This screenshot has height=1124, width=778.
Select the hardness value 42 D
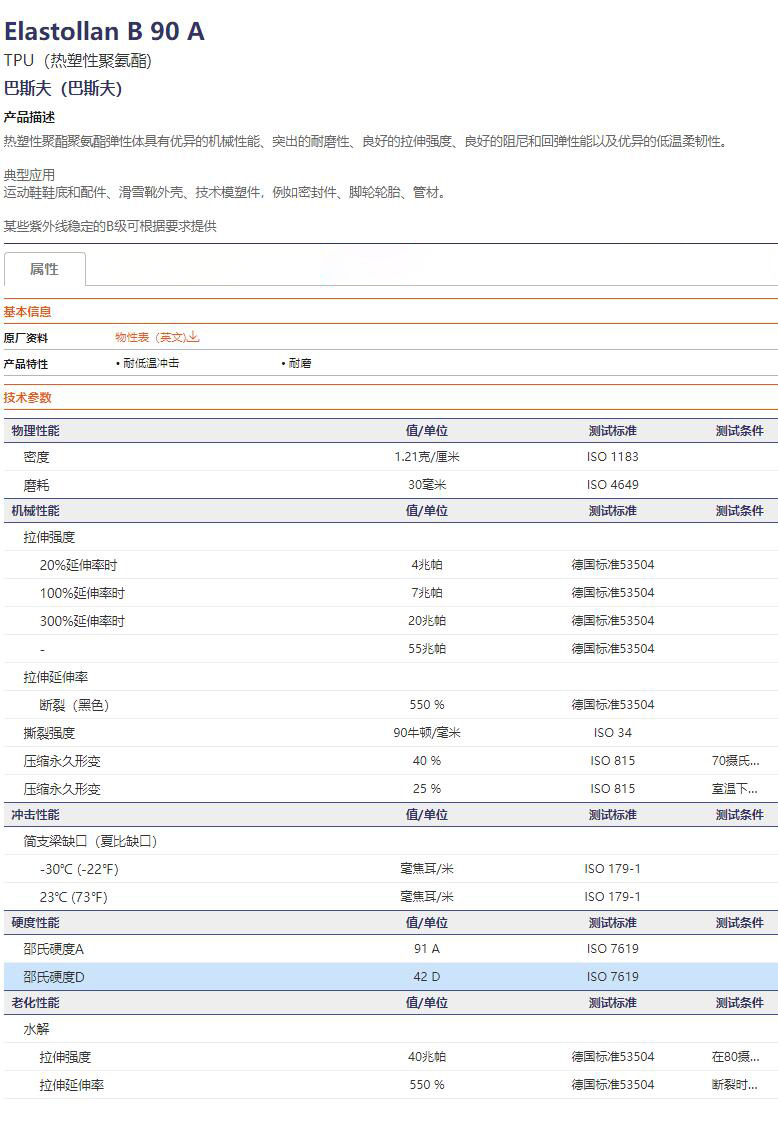click(x=427, y=976)
